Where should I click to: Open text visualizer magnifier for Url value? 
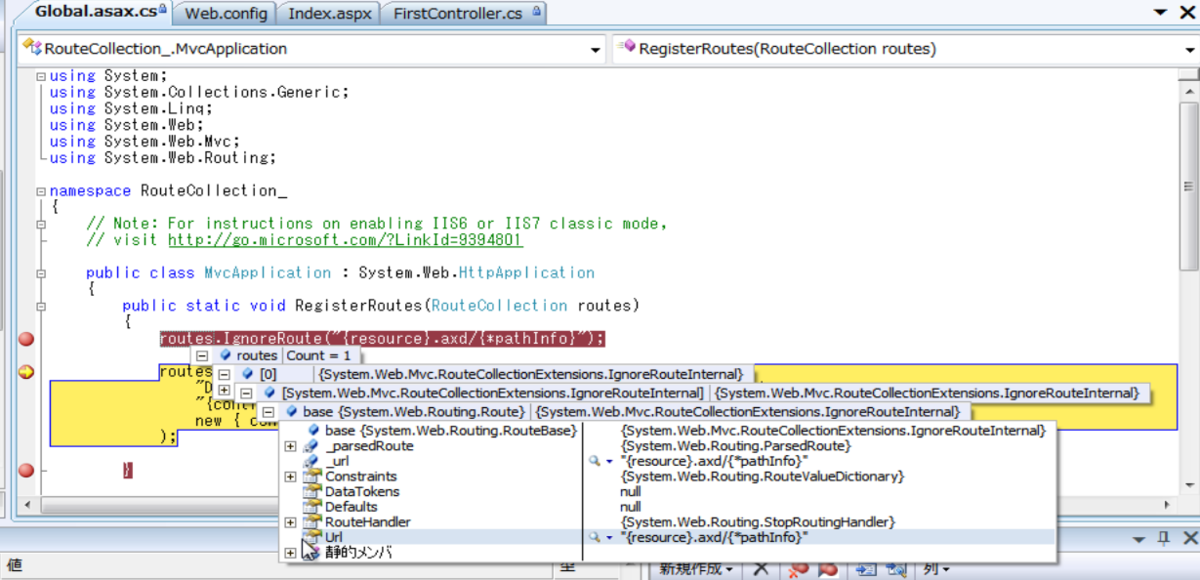(594, 538)
